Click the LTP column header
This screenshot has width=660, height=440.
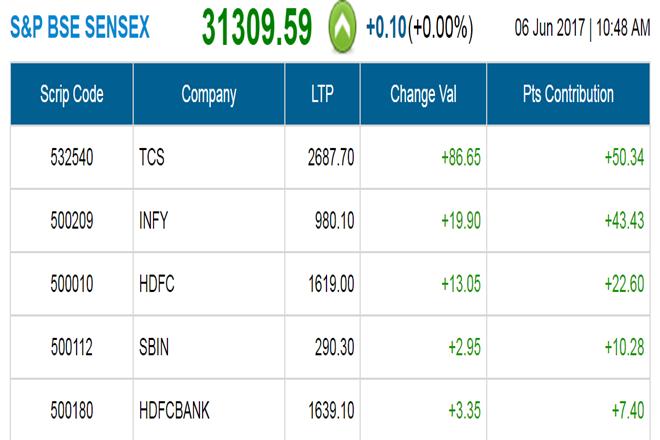321,95
